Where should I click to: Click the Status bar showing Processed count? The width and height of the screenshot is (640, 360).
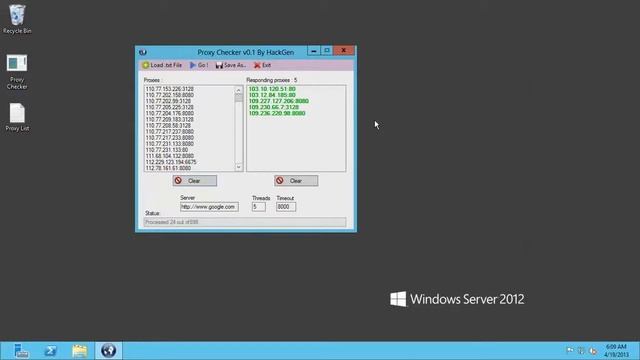click(x=245, y=222)
